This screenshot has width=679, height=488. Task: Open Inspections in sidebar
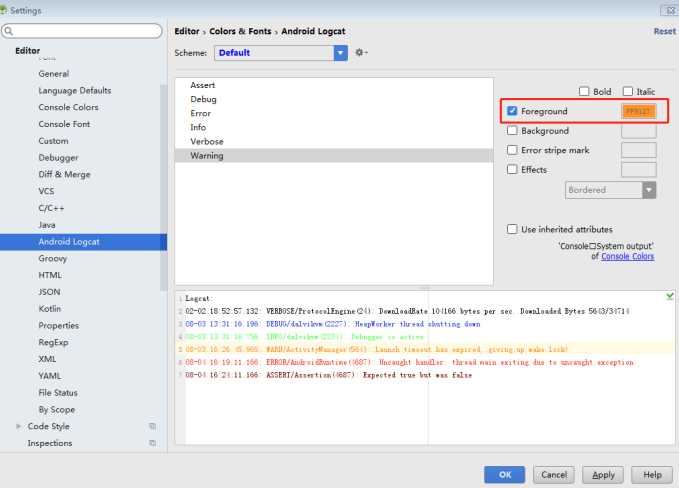click(x=50, y=443)
